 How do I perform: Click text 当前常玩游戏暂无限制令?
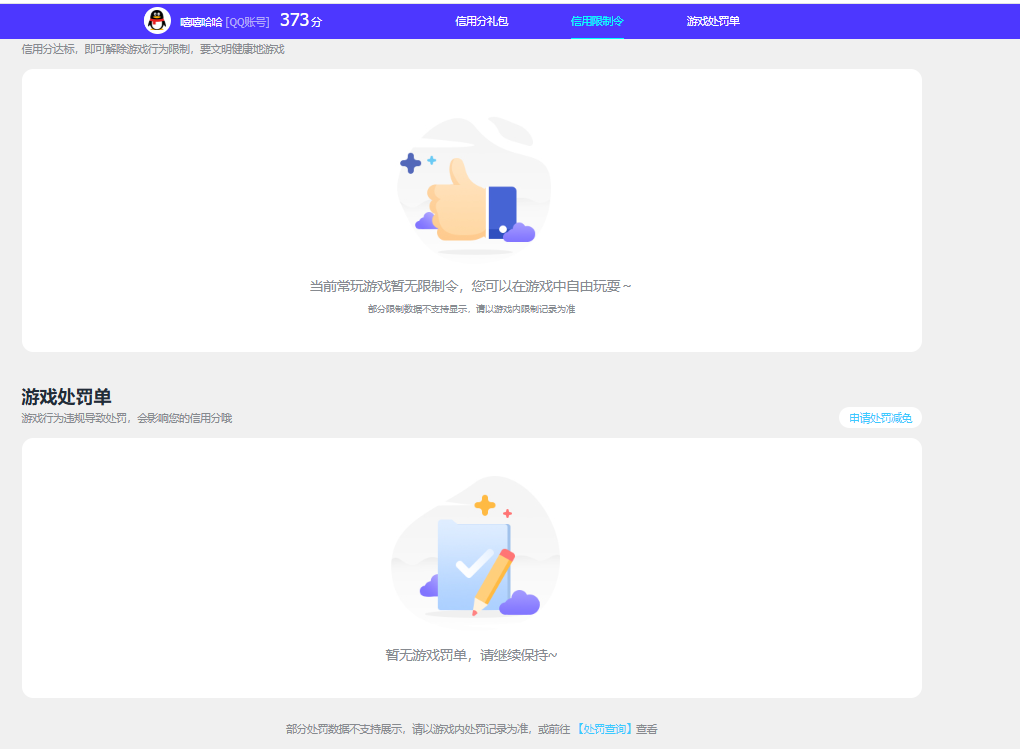coord(384,286)
